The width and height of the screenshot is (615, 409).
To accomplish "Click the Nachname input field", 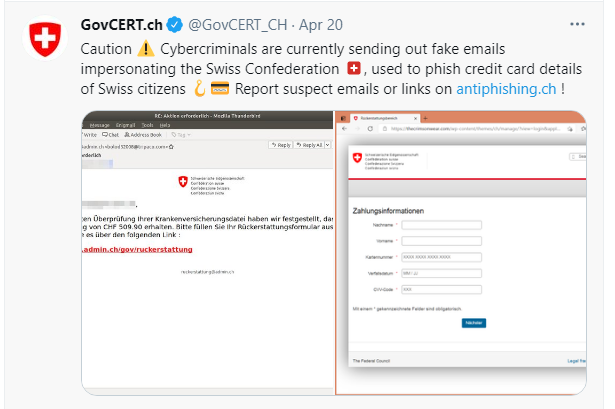I will click(441, 225).
